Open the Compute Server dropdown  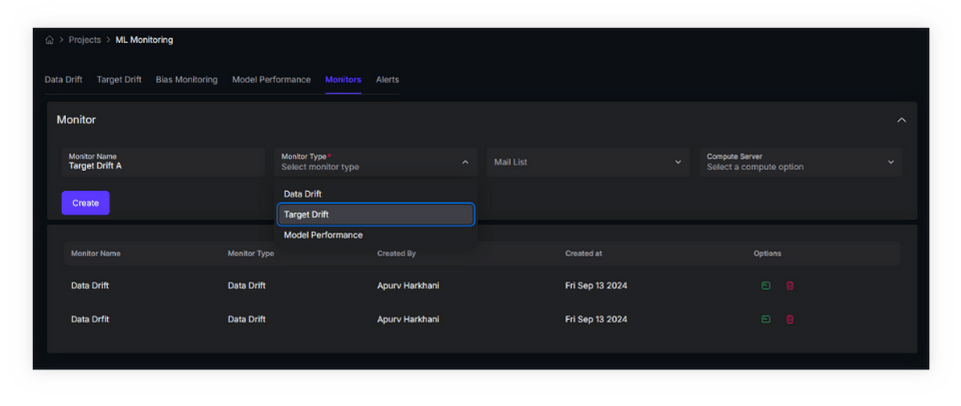(x=801, y=162)
